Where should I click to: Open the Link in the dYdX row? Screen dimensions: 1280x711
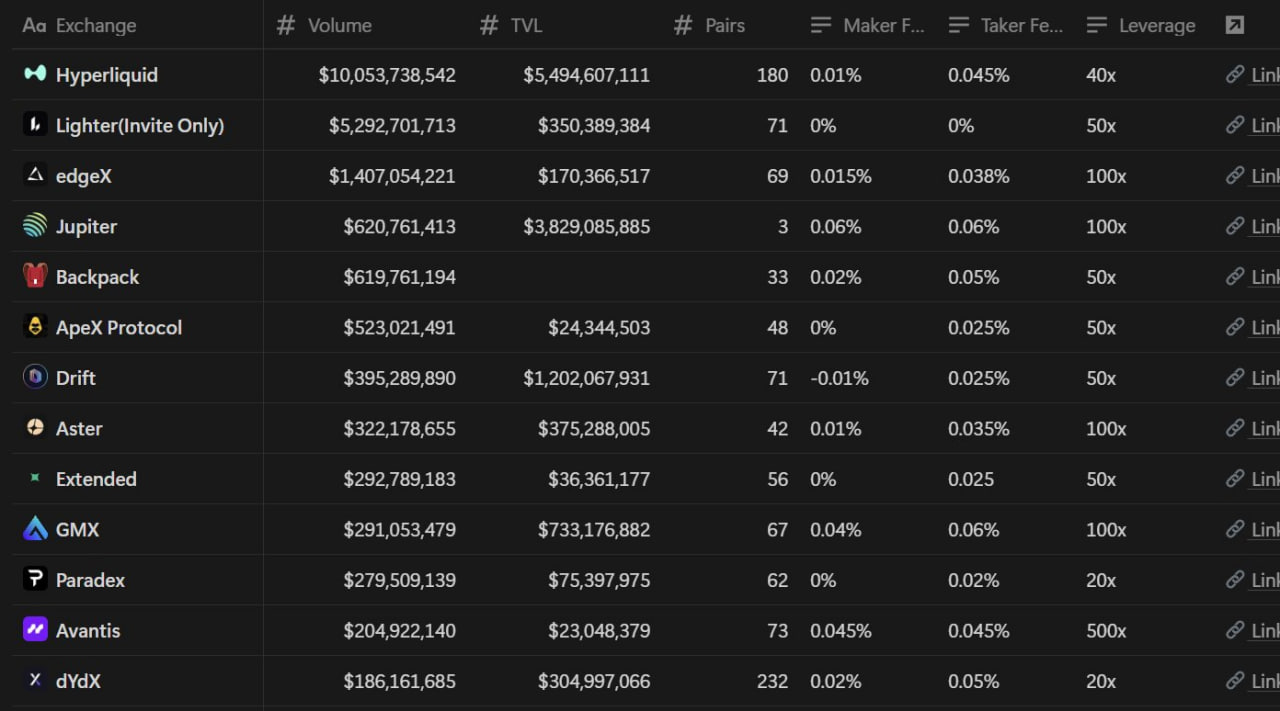(1265, 681)
